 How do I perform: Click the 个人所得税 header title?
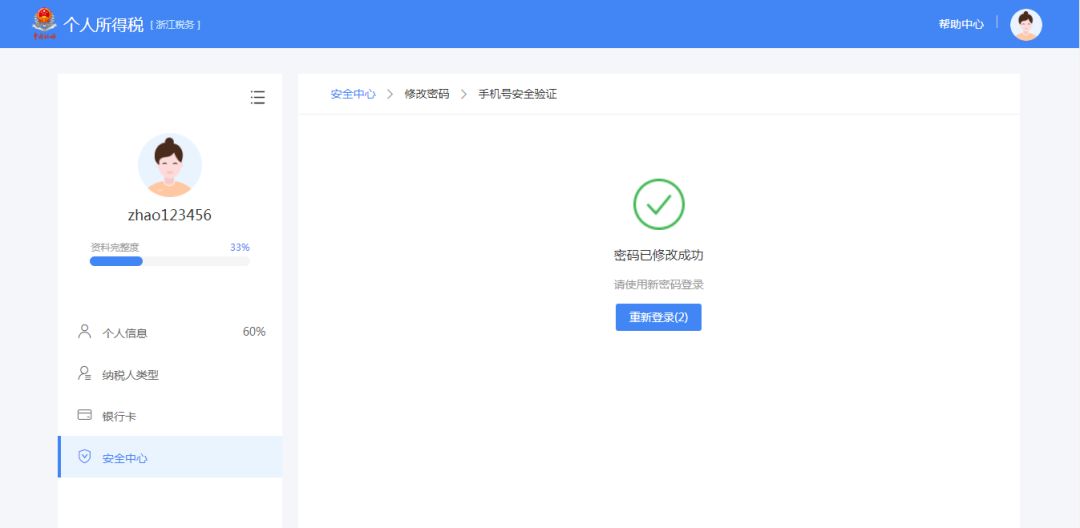[x=104, y=24]
